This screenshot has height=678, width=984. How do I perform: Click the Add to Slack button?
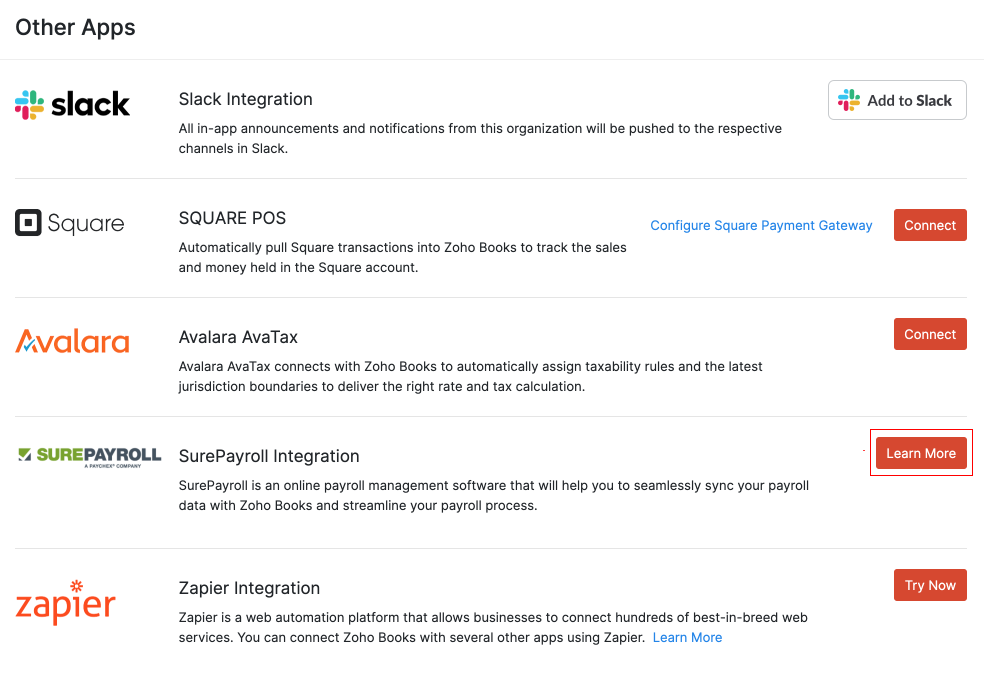click(x=897, y=100)
